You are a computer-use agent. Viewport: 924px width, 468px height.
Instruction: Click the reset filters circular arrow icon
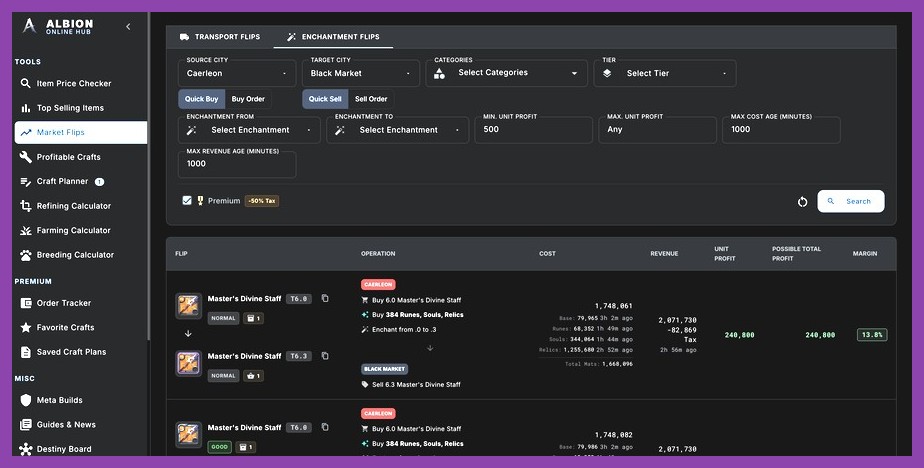pyautogui.click(x=802, y=202)
